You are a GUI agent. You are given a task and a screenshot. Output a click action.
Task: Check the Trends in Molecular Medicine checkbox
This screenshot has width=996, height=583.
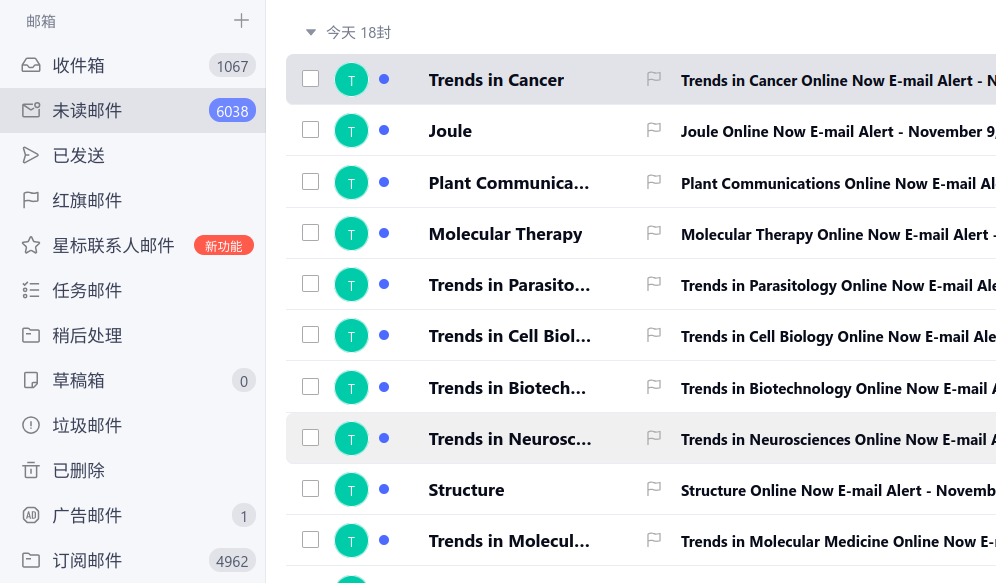tap(311, 539)
